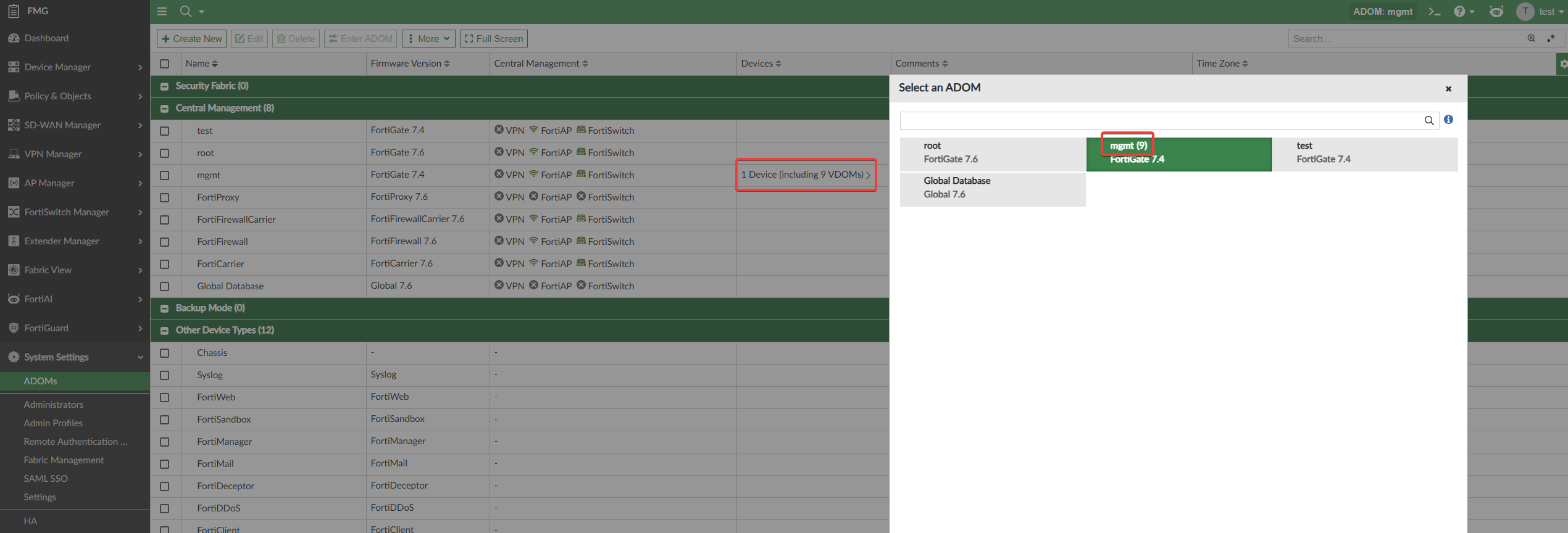The image size is (1568, 533).
Task: Click the Policy & Objects sidebar icon
Action: (14, 96)
